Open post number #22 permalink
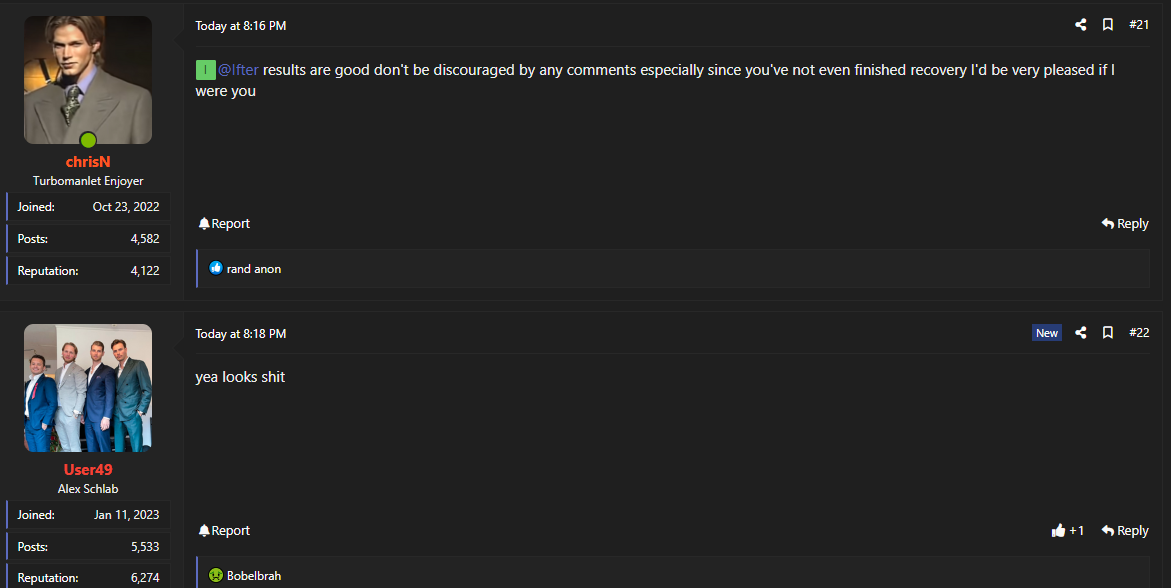Viewport: 1171px width, 588px height. pyautogui.click(x=1139, y=333)
